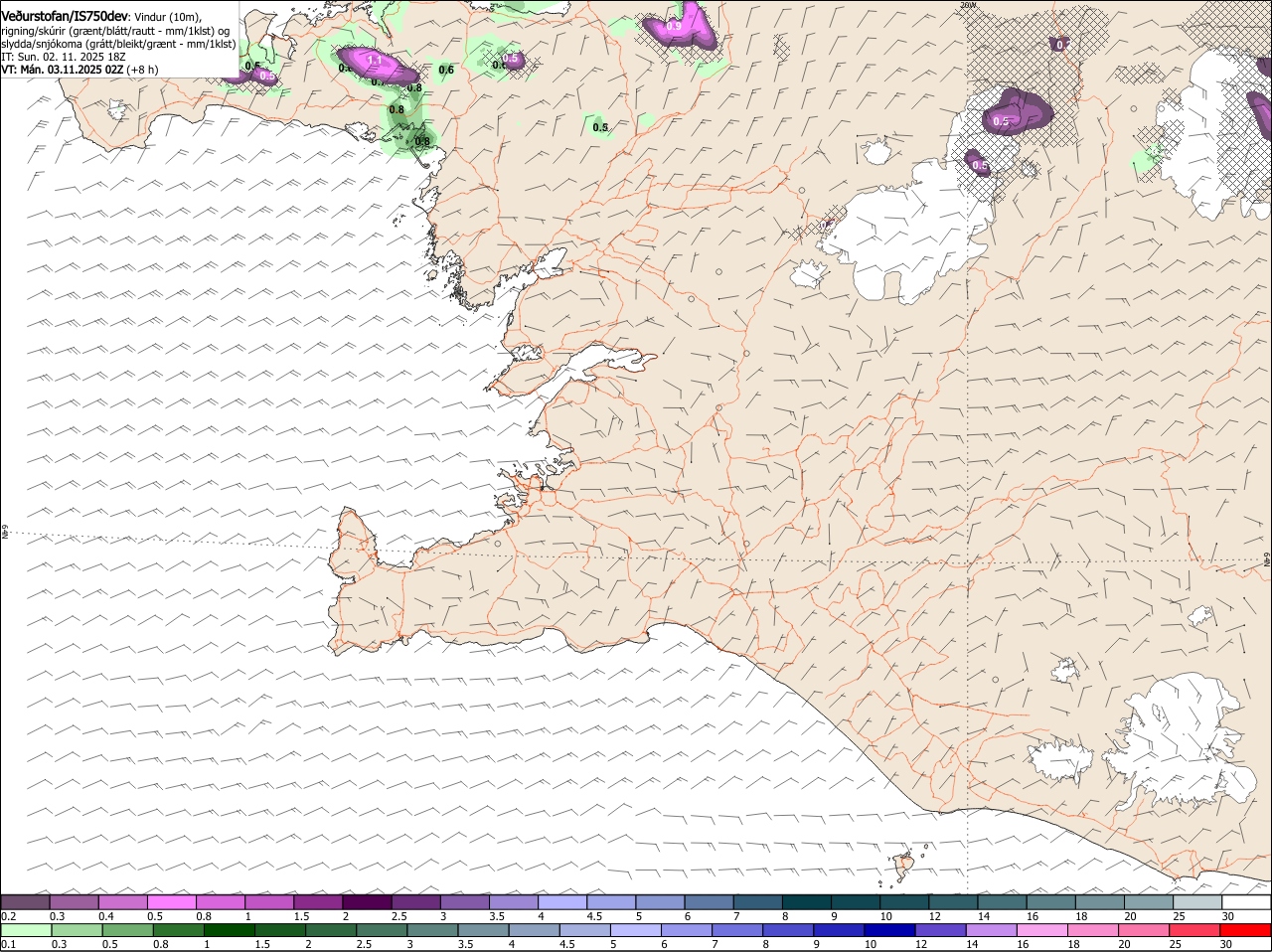This screenshot has width=1272, height=952.
Task: Click the 'VT: Mán. 03.11.2025 02Z' valid time
Action: [63, 70]
